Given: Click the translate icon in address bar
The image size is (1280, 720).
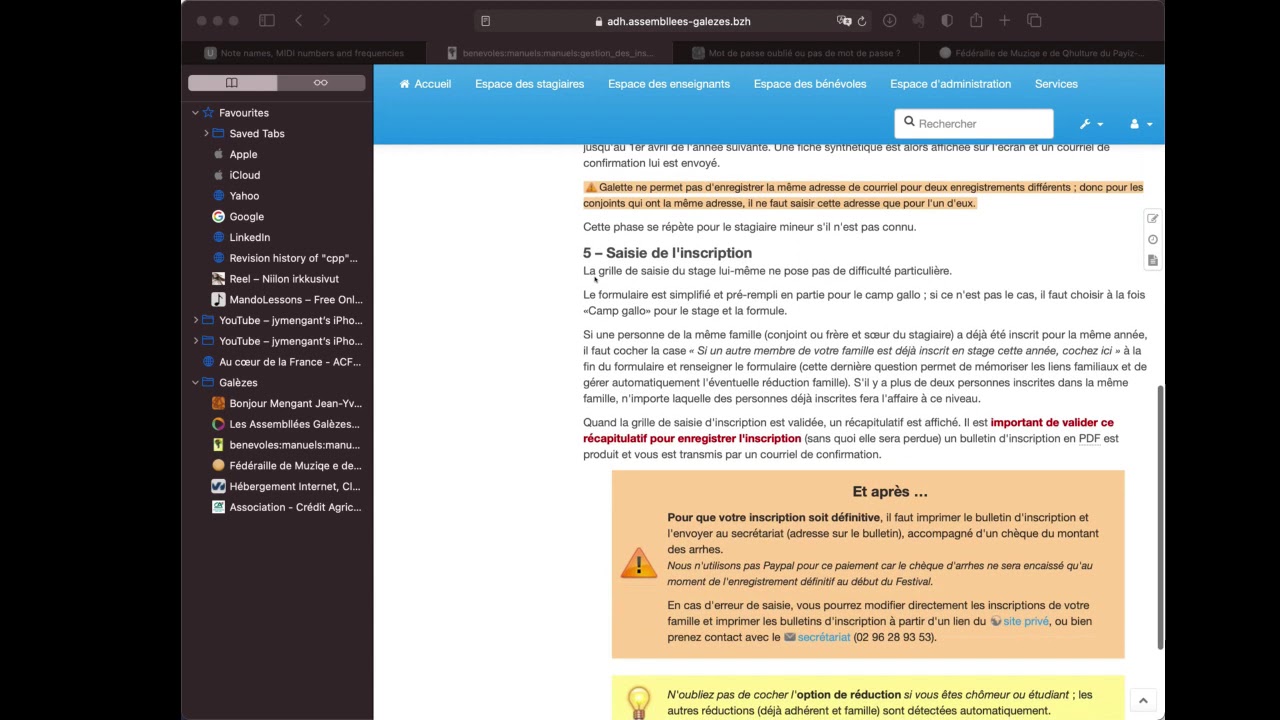Looking at the screenshot, I should click(x=844, y=21).
